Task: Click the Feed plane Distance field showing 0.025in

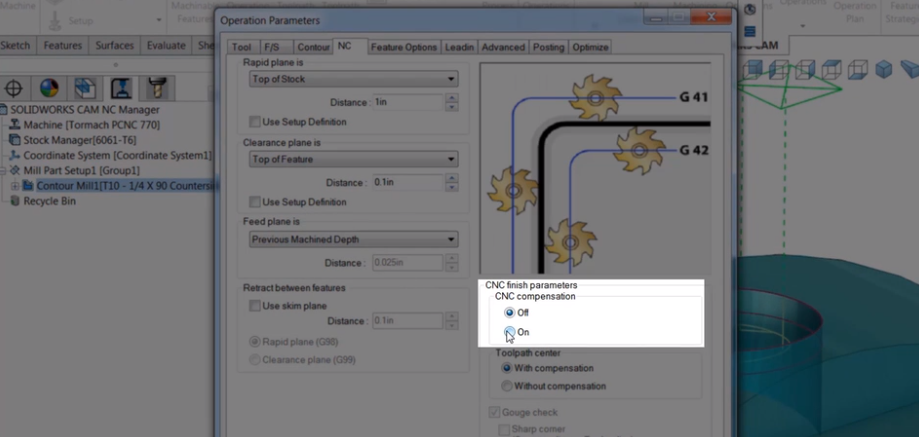Action: (408, 262)
